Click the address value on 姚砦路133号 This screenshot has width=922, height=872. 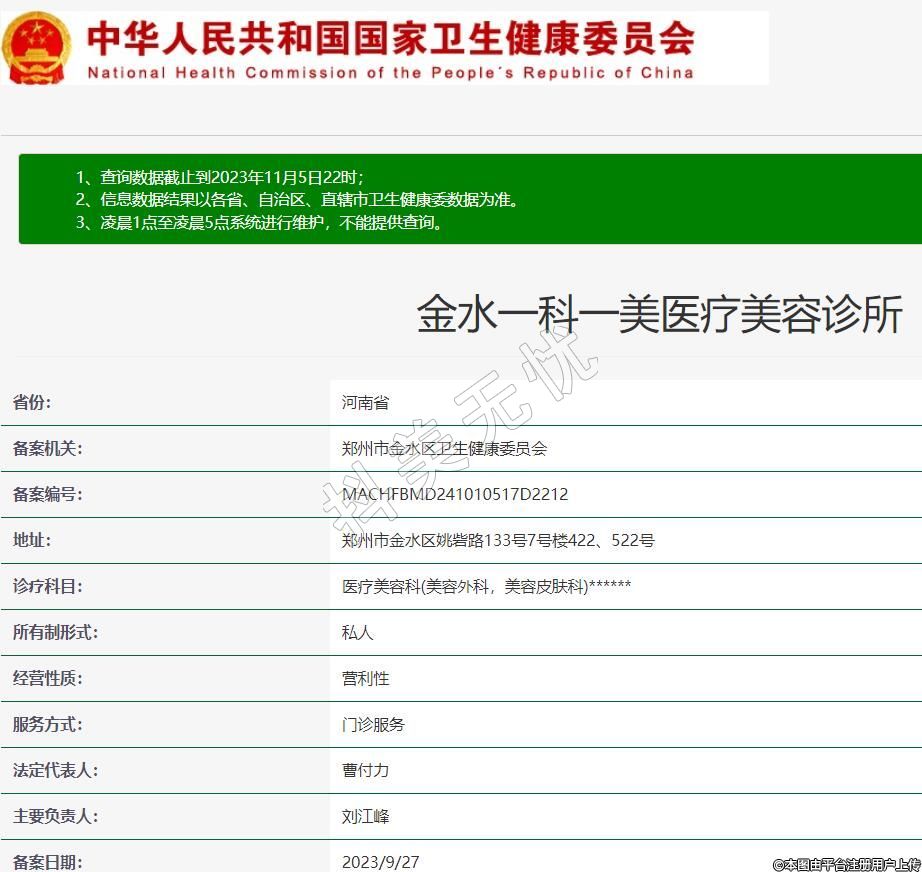pos(498,541)
